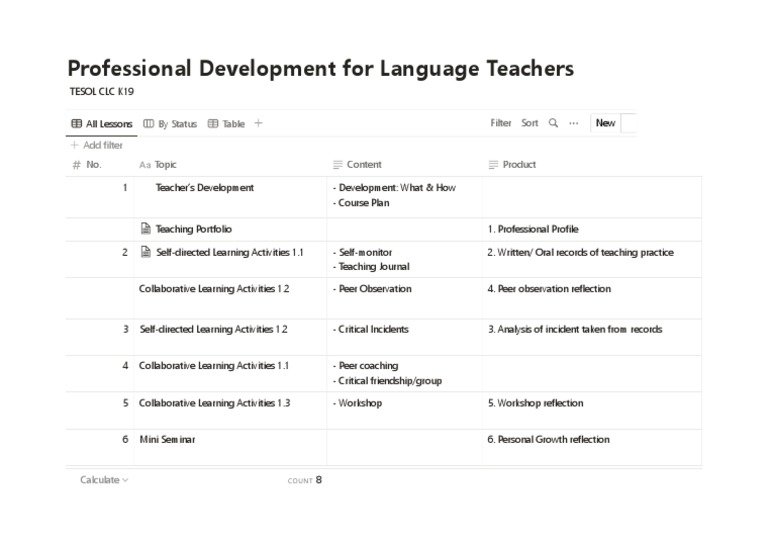Image resolution: width=768 pixels, height=544 pixels.
Task: Open the three-dots more options menu
Action: point(574,123)
